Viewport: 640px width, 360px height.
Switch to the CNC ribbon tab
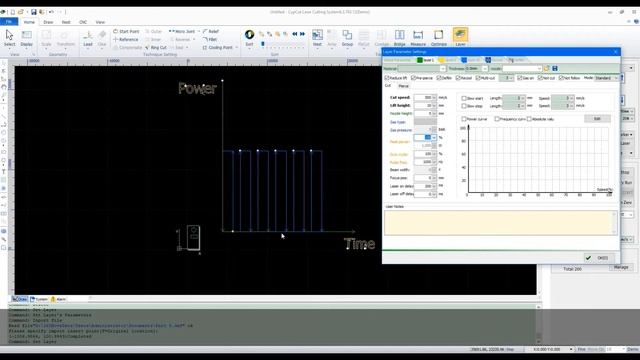tap(83, 22)
